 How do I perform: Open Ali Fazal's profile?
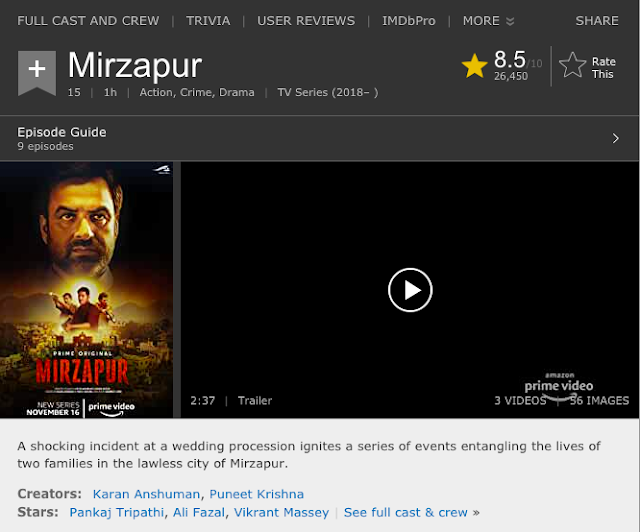click(199, 512)
